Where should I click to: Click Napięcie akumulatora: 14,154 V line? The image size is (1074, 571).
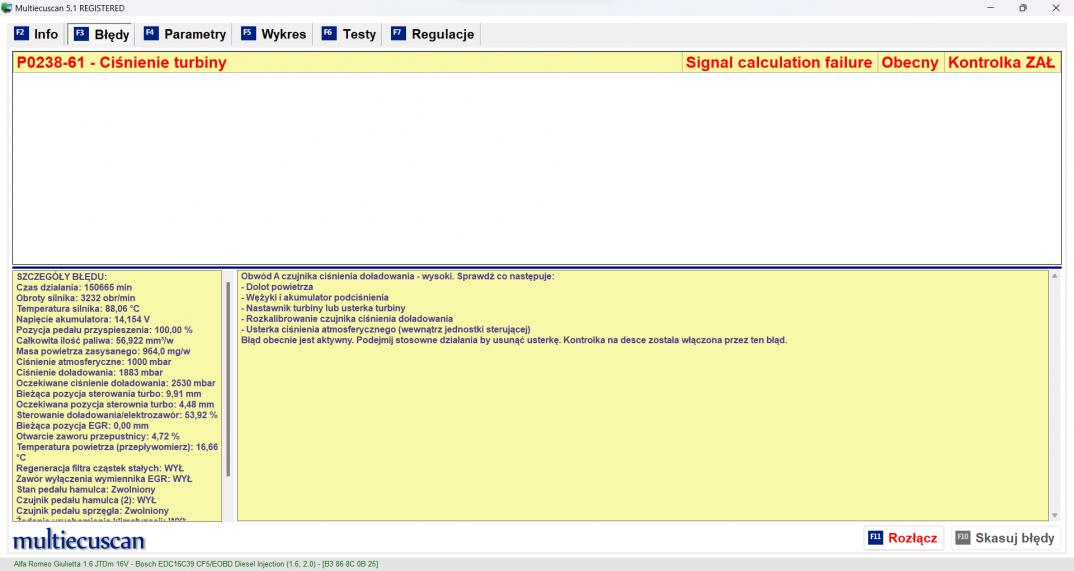click(x=83, y=319)
